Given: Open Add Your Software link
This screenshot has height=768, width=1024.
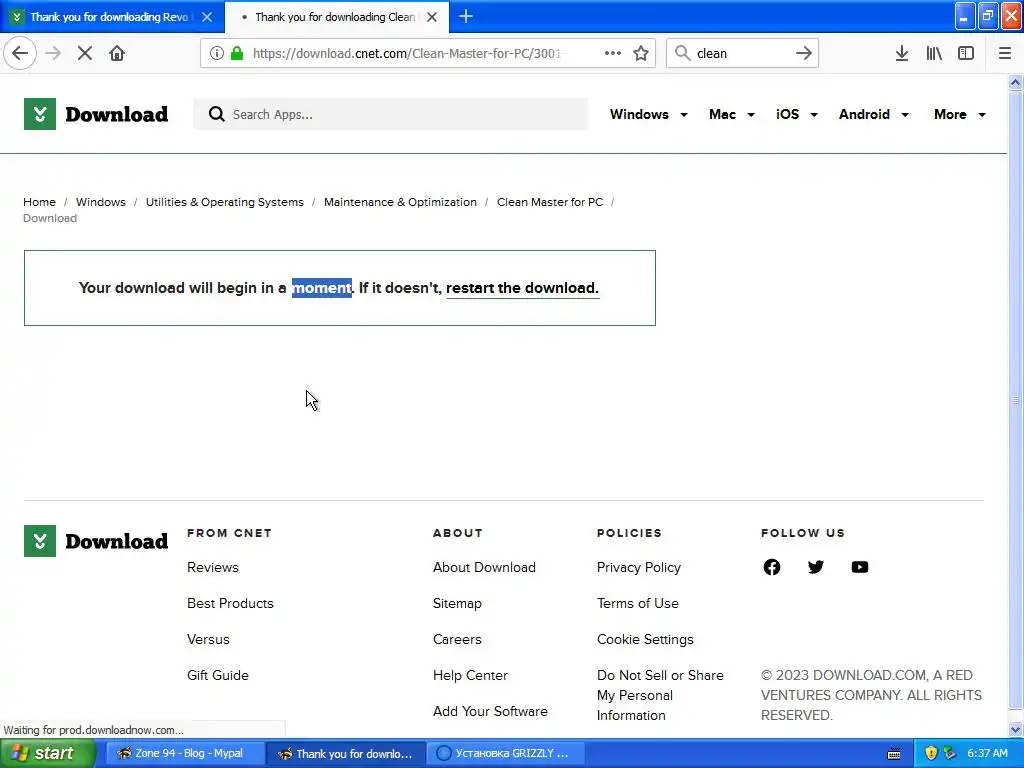Looking at the screenshot, I should click(490, 711).
